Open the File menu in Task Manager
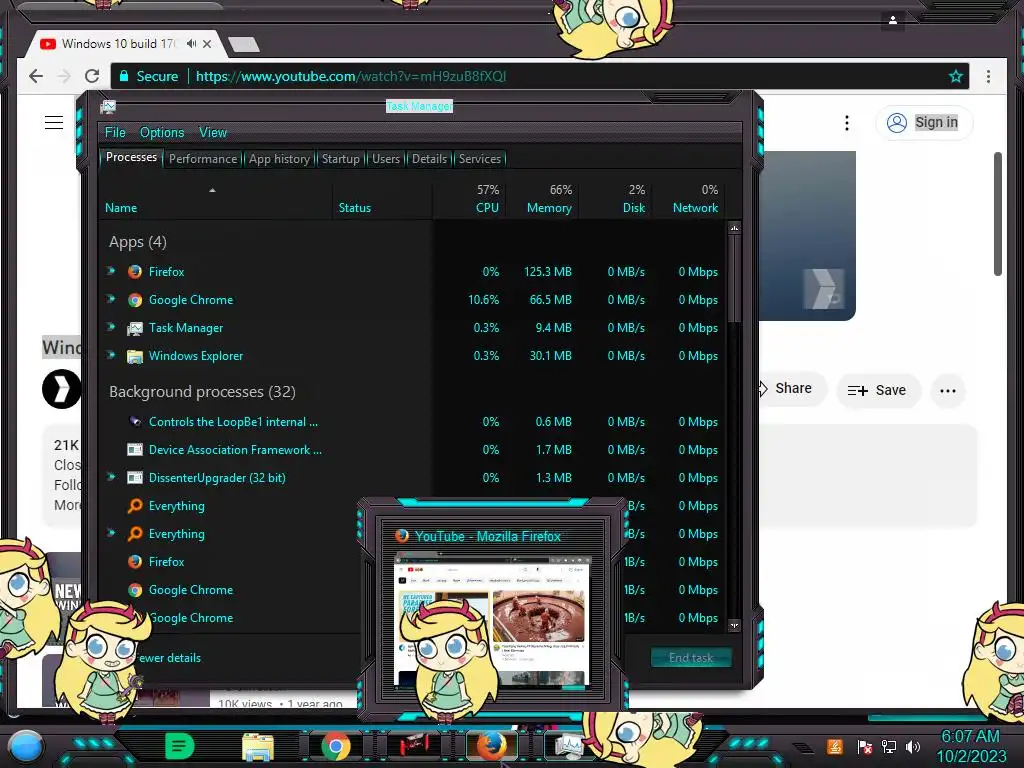Image resolution: width=1024 pixels, height=768 pixels. (x=115, y=133)
